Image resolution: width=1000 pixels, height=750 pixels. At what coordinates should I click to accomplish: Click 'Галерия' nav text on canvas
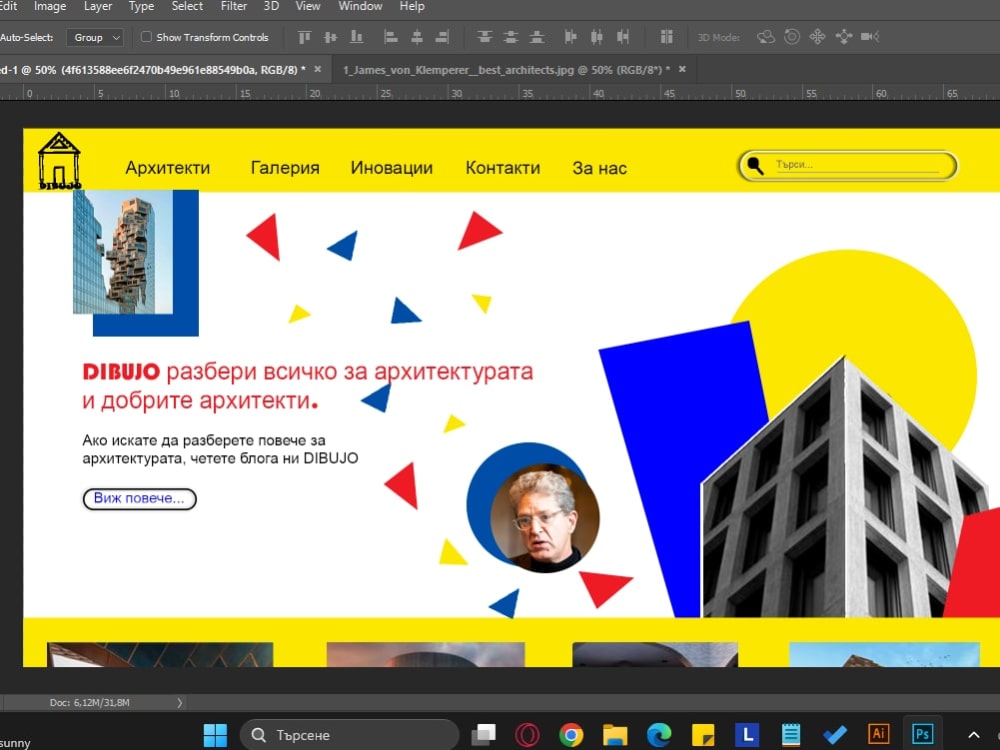285,168
